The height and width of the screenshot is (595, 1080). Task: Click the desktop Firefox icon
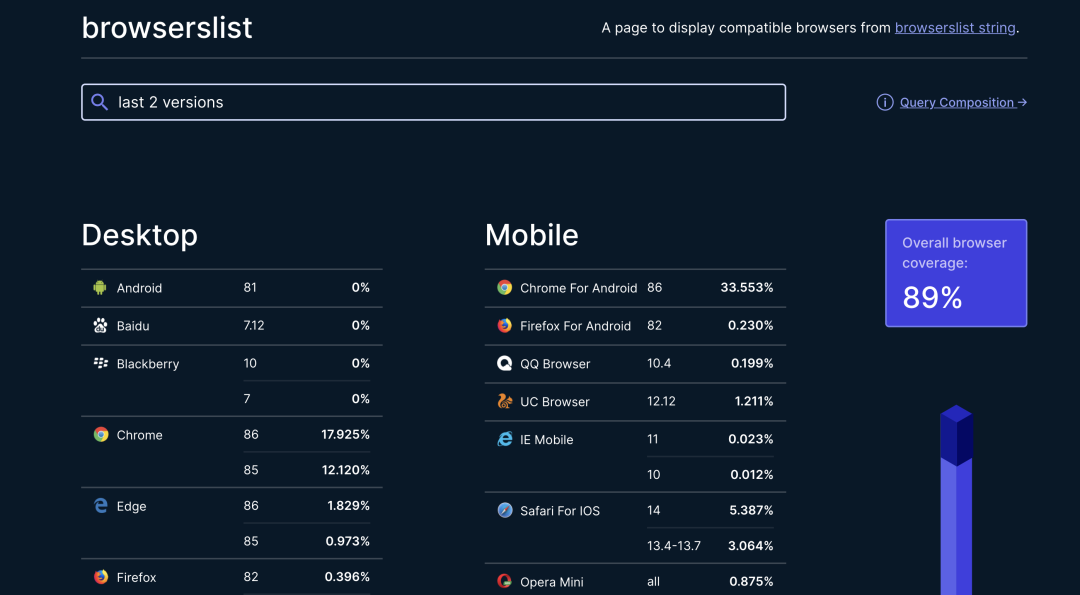100,577
